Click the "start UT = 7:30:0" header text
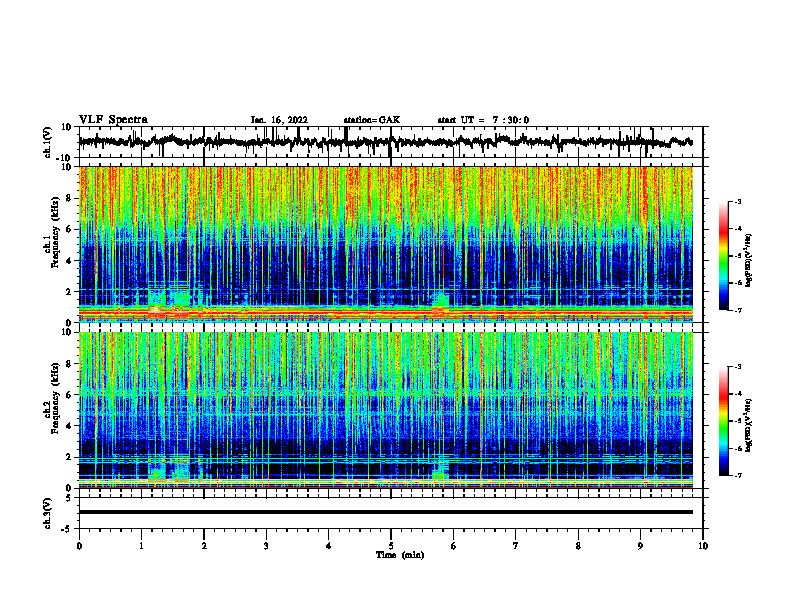 (x=483, y=120)
